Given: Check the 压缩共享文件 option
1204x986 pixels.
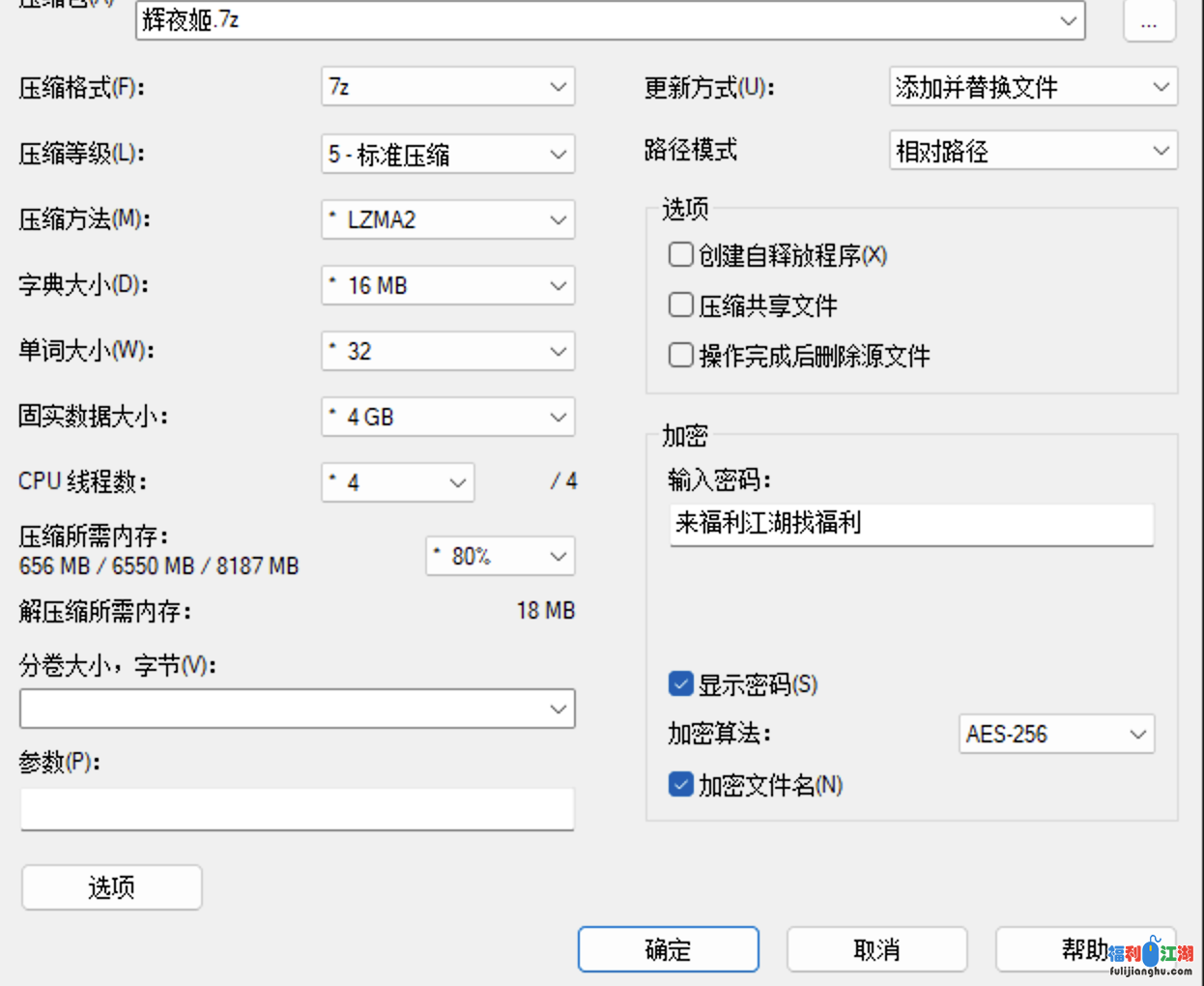Looking at the screenshot, I should [x=681, y=305].
